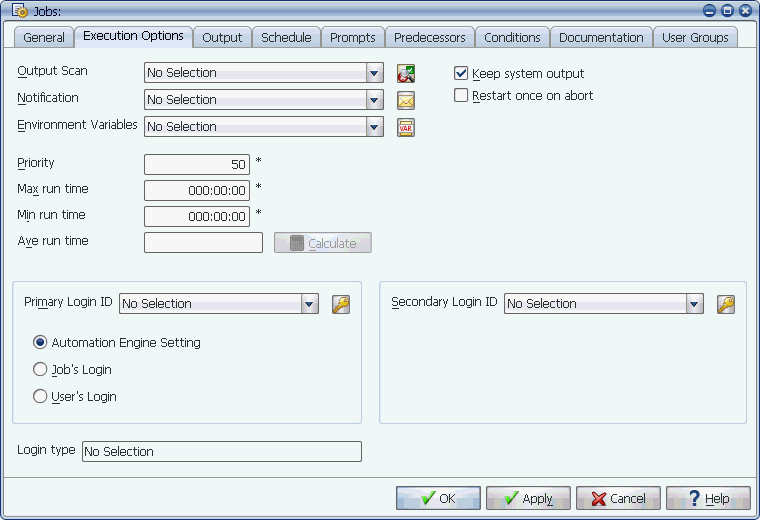
Task: Cancel the Jobs dialog
Action: click(x=618, y=498)
